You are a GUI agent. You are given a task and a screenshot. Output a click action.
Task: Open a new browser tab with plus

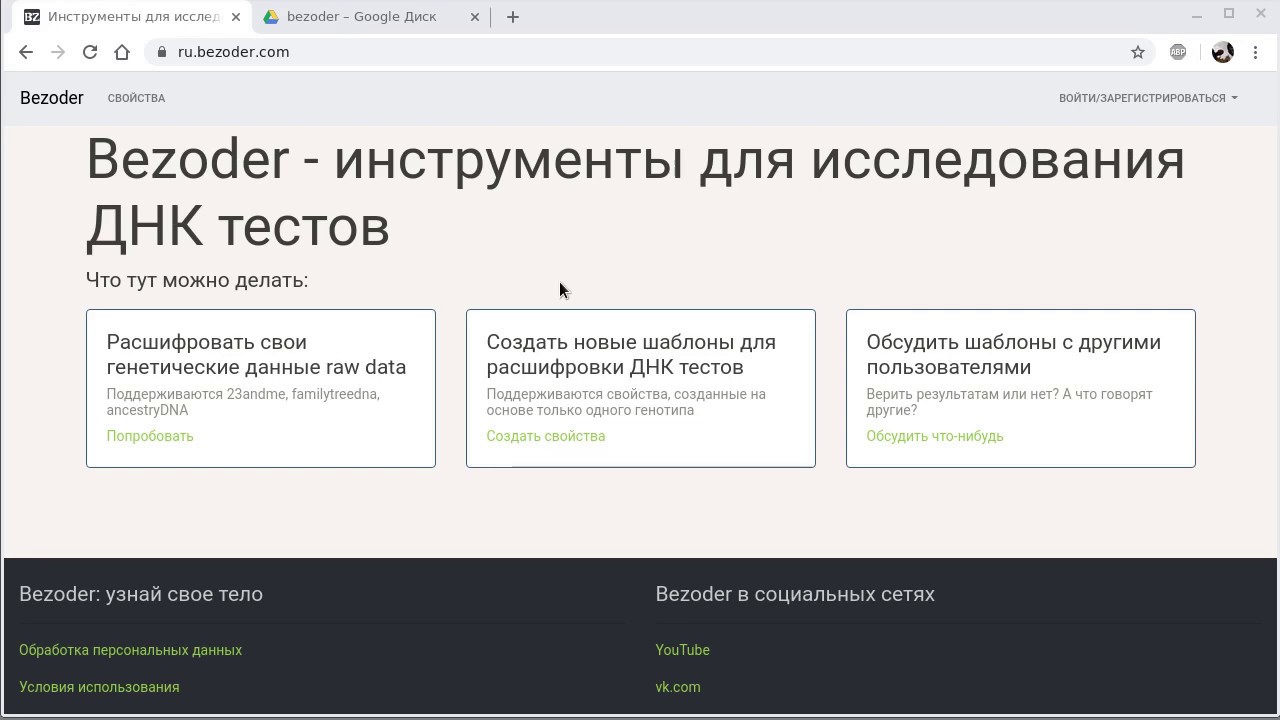pos(513,17)
